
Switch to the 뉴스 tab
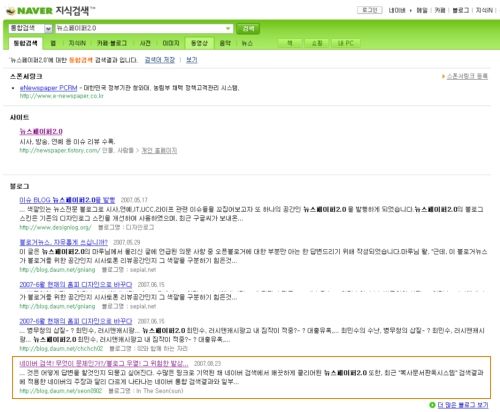pyautogui.click(x=247, y=43)
